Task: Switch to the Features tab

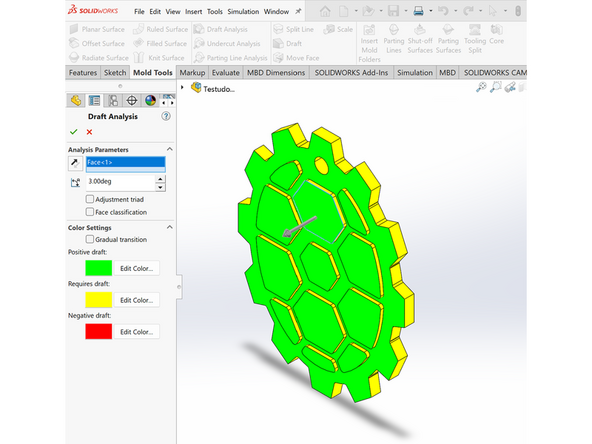Action: 83,72
